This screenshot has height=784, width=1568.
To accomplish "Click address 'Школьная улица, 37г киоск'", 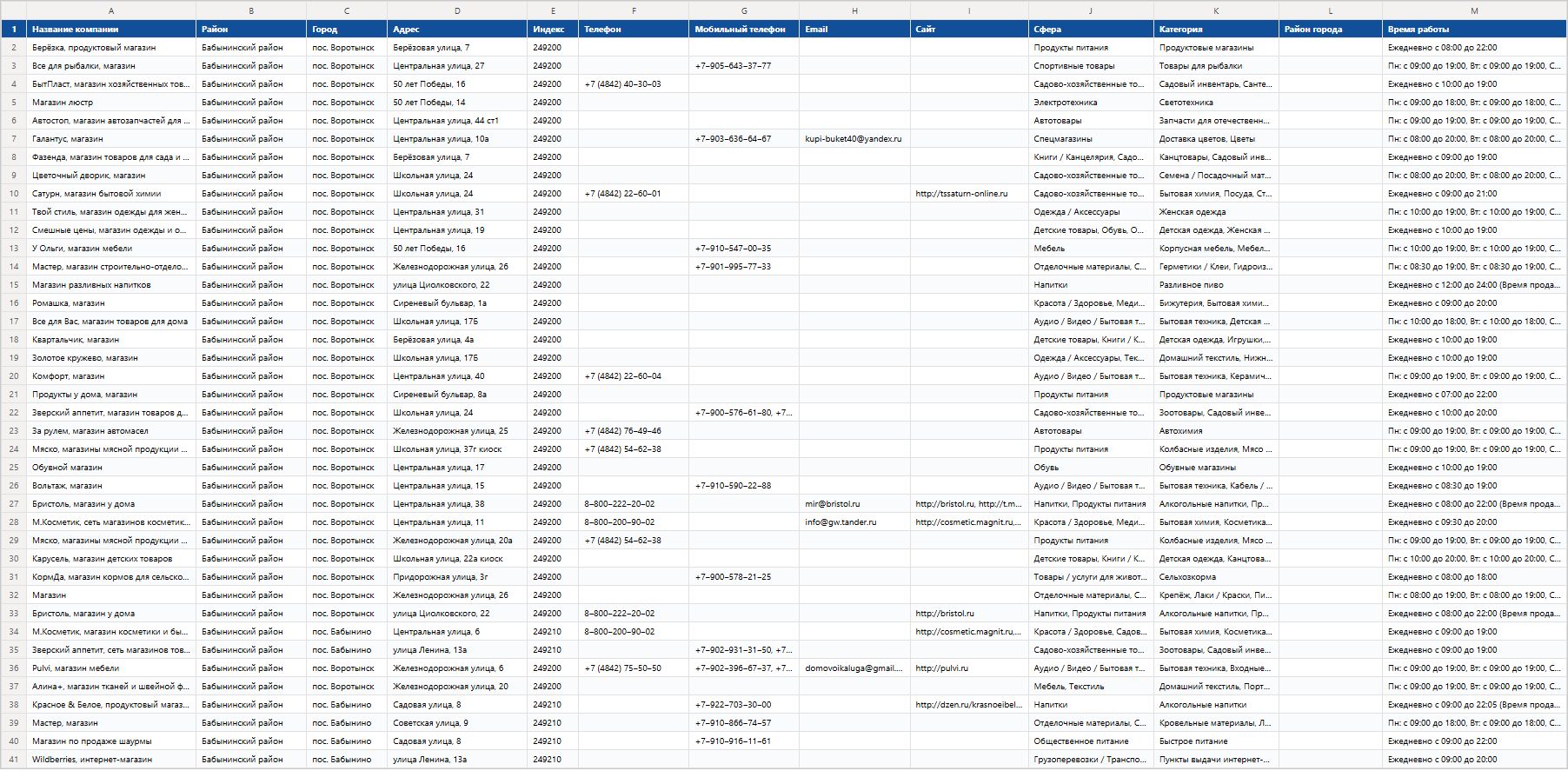I will [457, 449].
